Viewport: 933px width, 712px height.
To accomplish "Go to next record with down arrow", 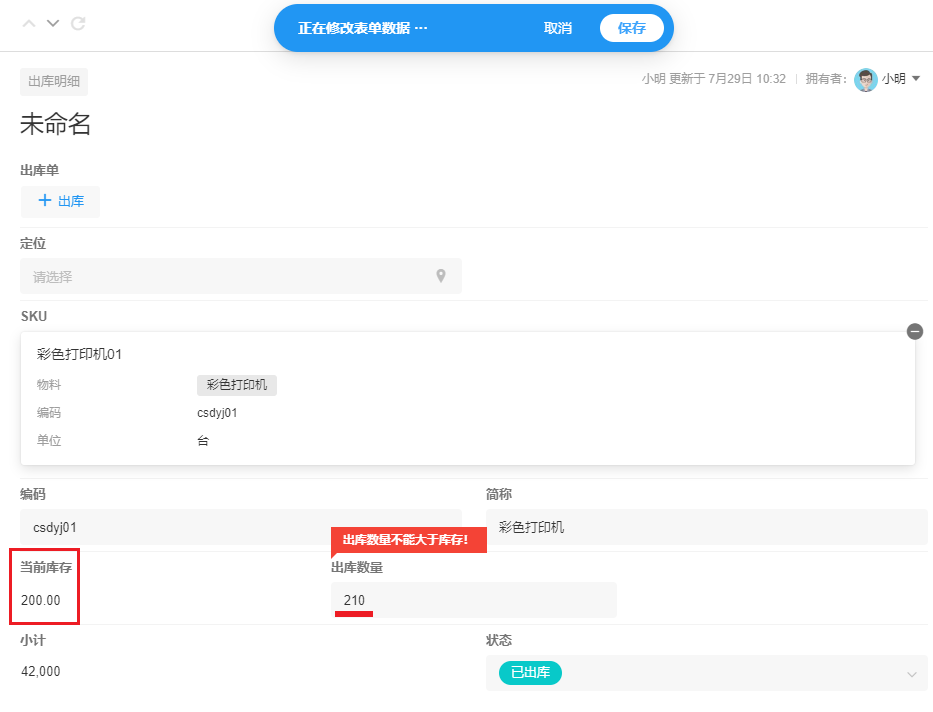I will point(53,23).
